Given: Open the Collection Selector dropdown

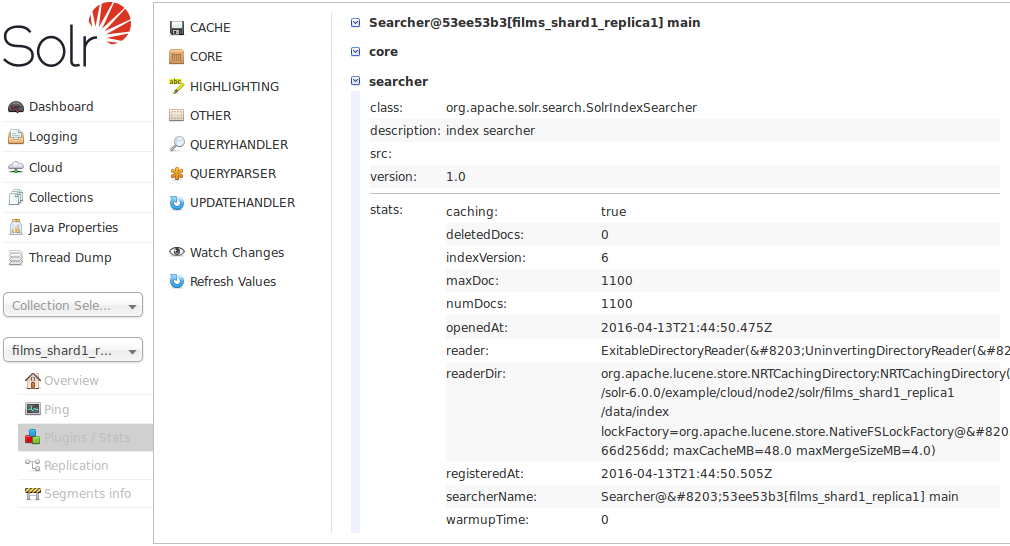Looking at the screenshot, I should (73, 305).
